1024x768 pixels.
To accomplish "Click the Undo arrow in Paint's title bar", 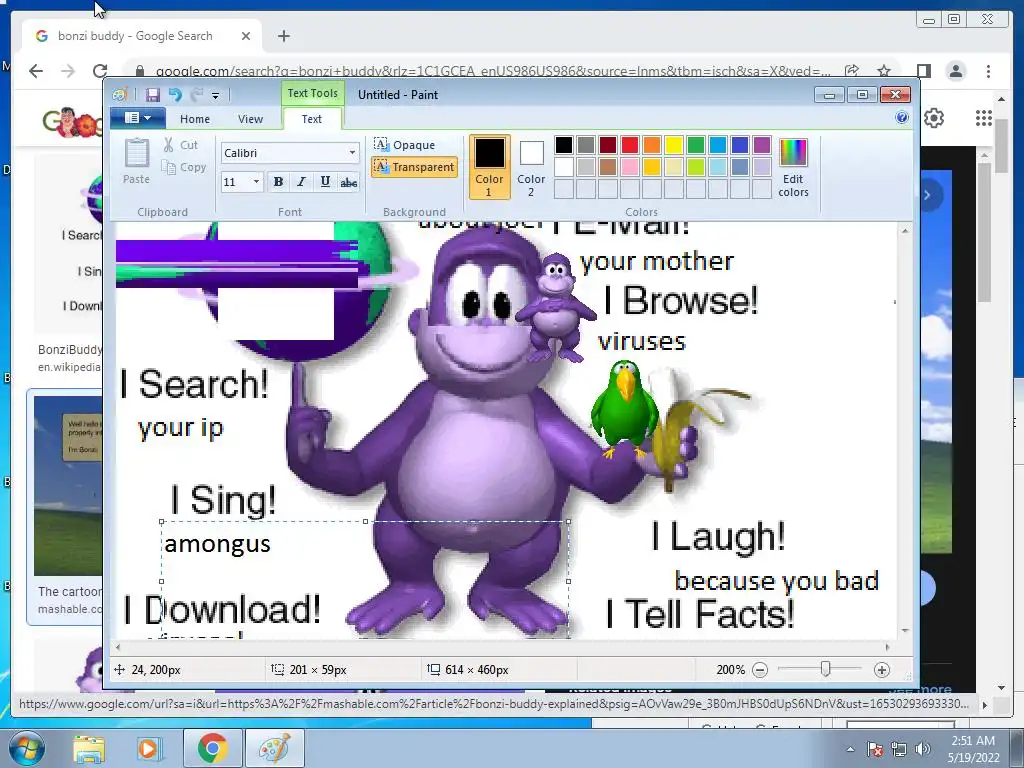I will (175, 95).
